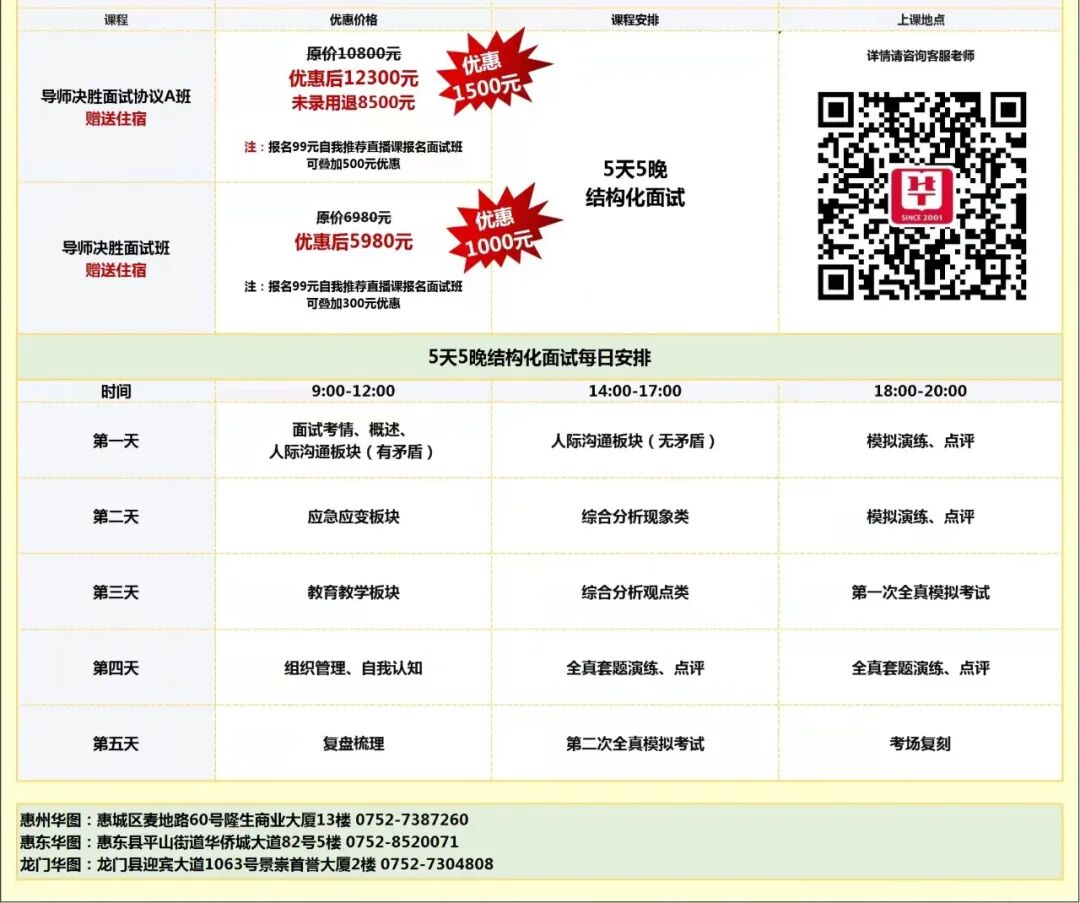Click the 龙门华图 address line
The image size is (1080, 903).
pos(256,864)
